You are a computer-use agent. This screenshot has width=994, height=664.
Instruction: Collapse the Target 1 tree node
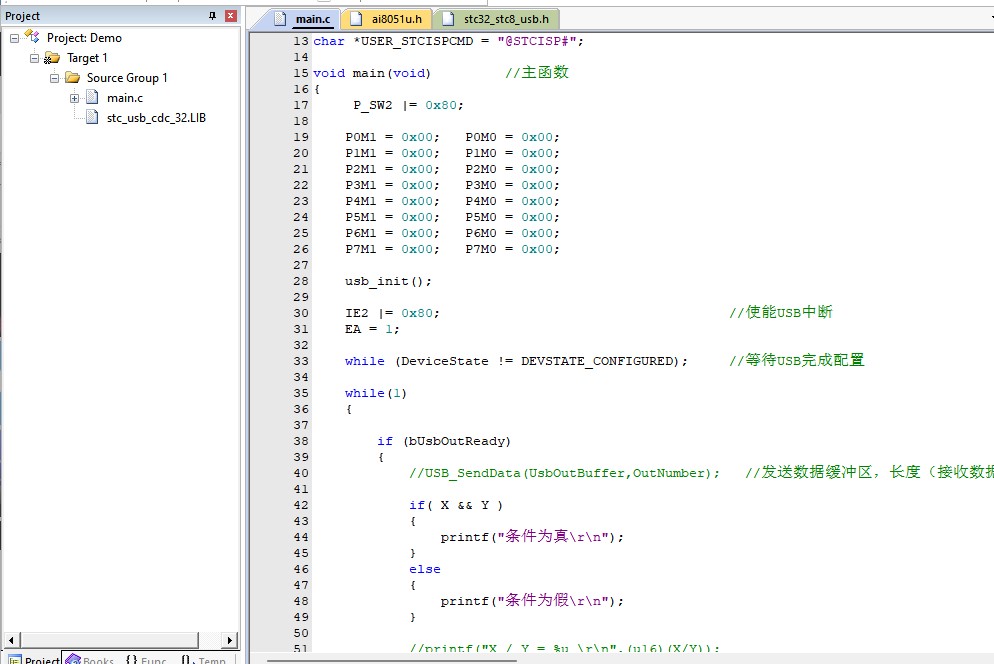click(35, 58)
